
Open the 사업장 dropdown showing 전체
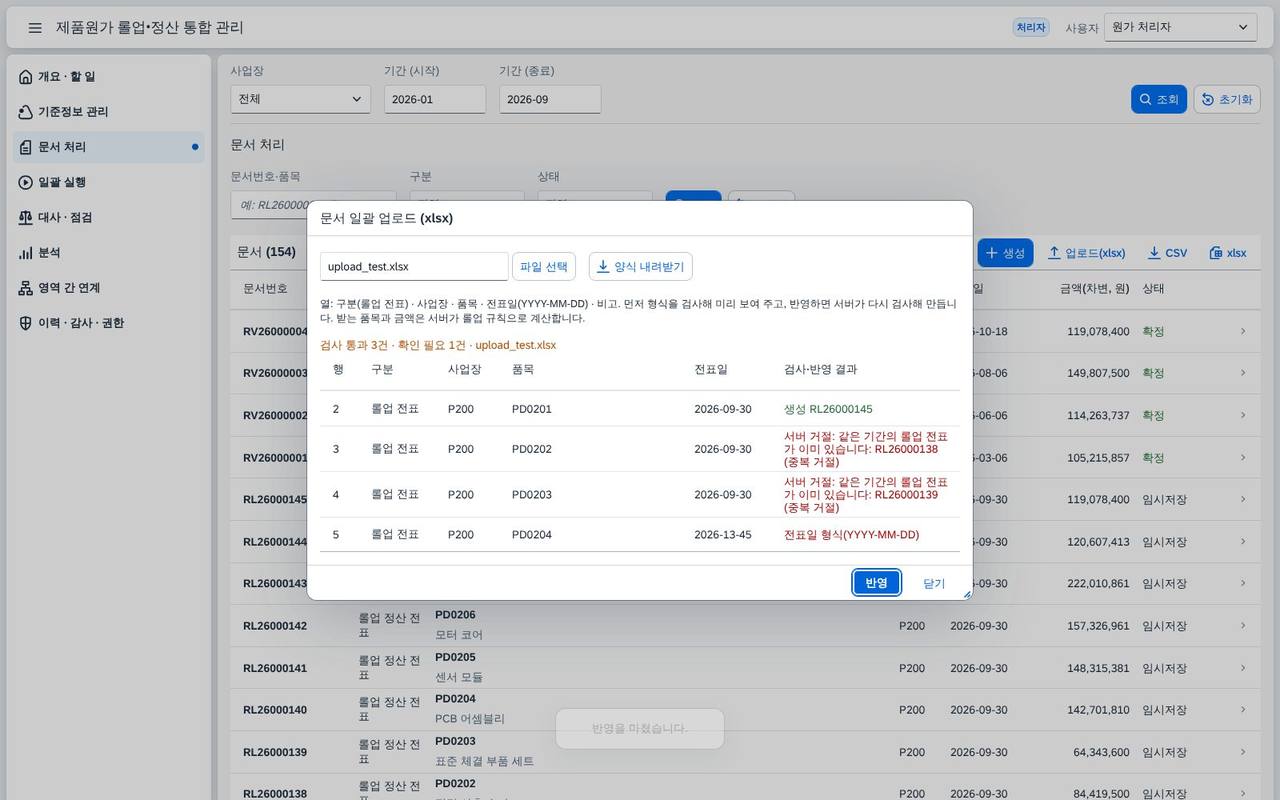301,99
